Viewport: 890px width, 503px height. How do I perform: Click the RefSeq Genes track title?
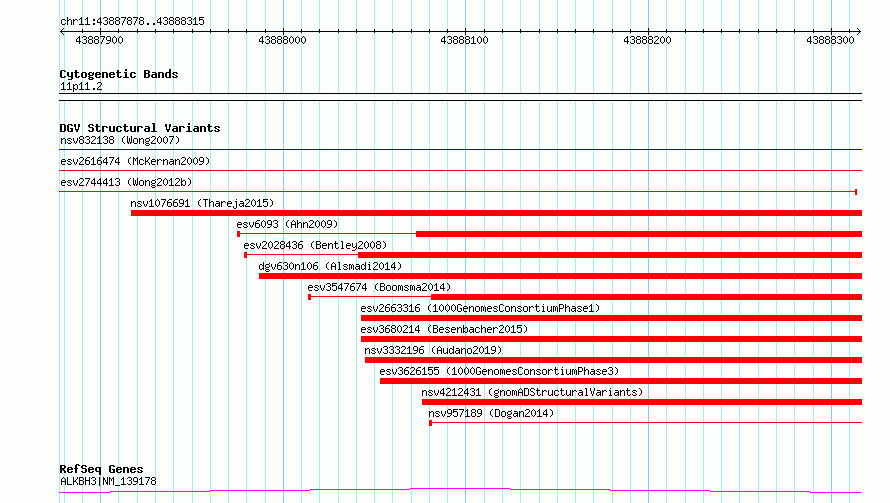point(101,469)
